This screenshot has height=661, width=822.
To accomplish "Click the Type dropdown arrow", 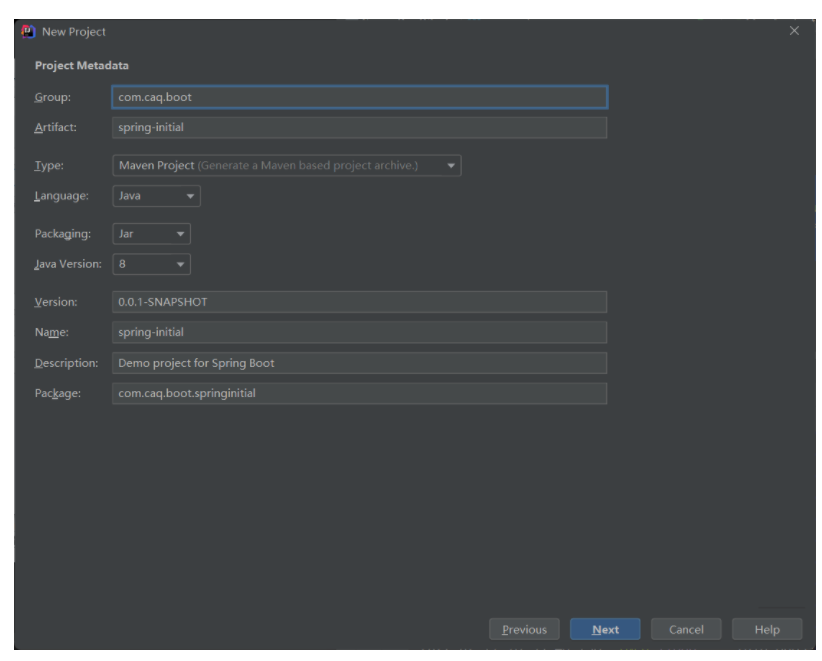I will (451, 165).
